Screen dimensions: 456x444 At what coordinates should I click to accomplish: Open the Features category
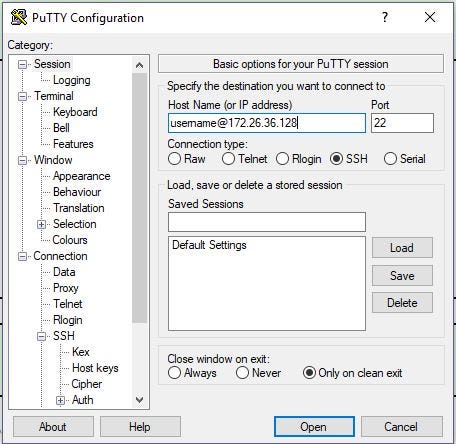pos(73,144)
